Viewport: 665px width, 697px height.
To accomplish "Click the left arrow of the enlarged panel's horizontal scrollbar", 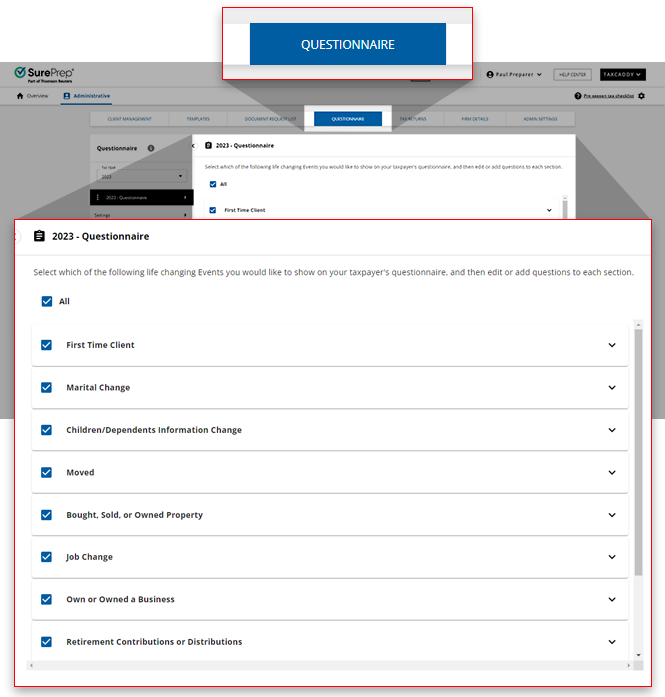I will [31, 665].
